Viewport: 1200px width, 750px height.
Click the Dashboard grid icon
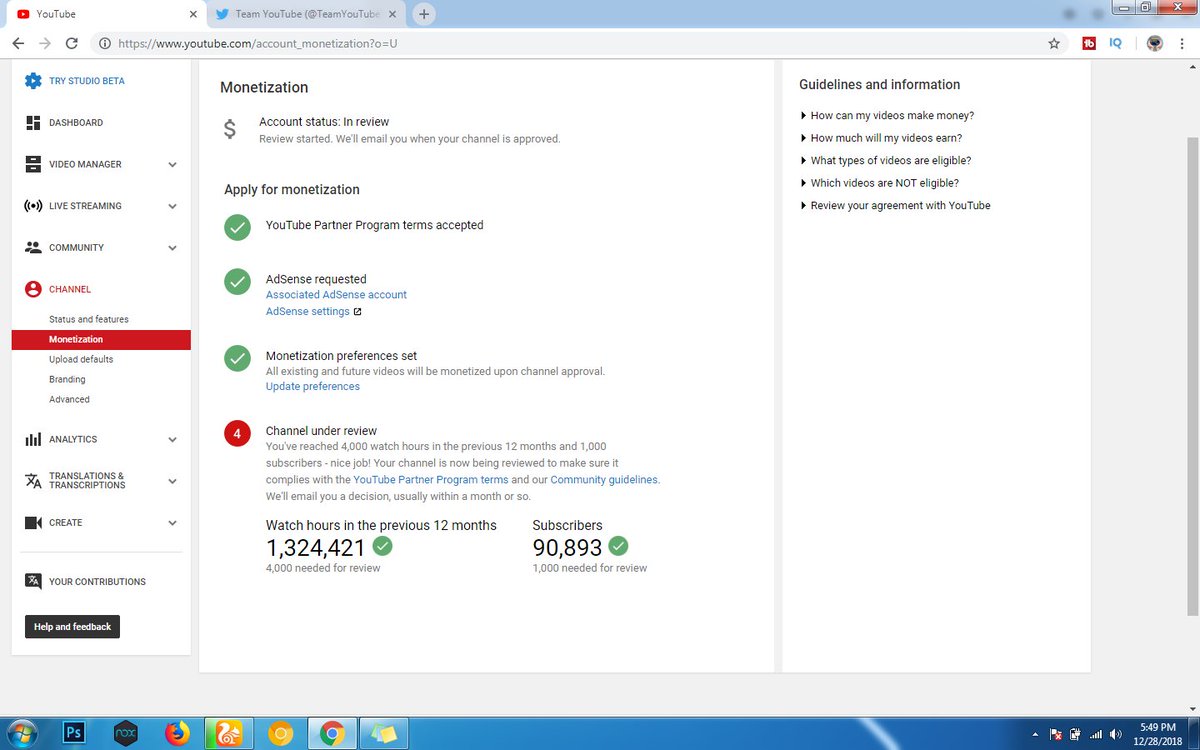point(33,122)
